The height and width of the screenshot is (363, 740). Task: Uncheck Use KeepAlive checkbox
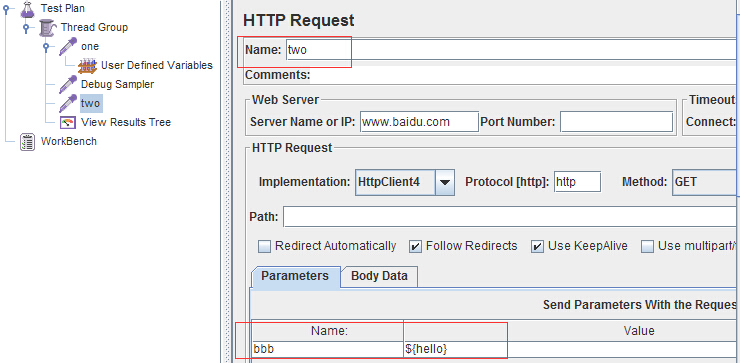point(538,246)
